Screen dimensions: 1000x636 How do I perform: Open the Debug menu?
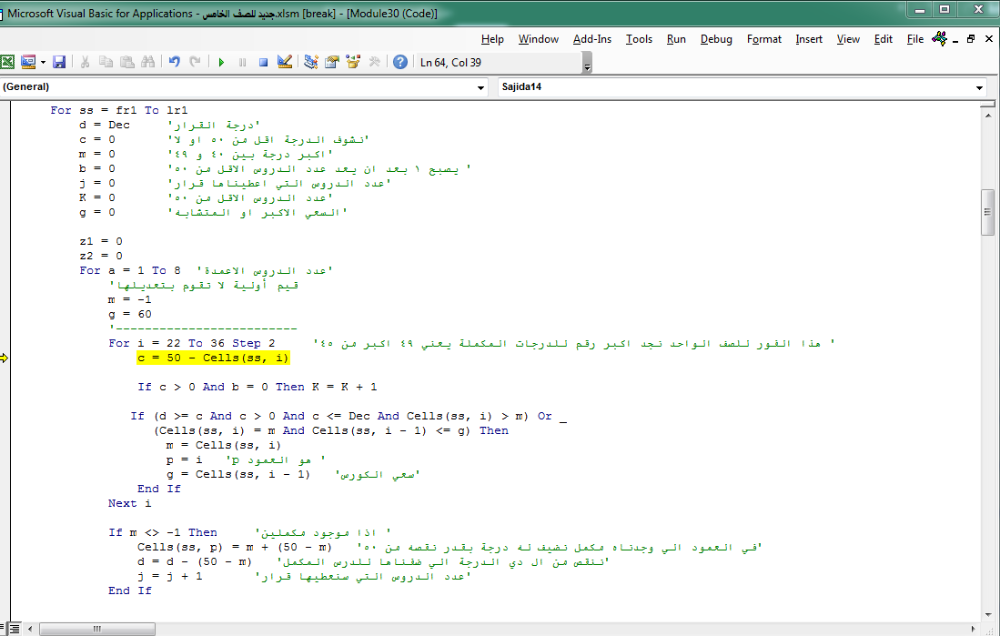pos(716,39)
